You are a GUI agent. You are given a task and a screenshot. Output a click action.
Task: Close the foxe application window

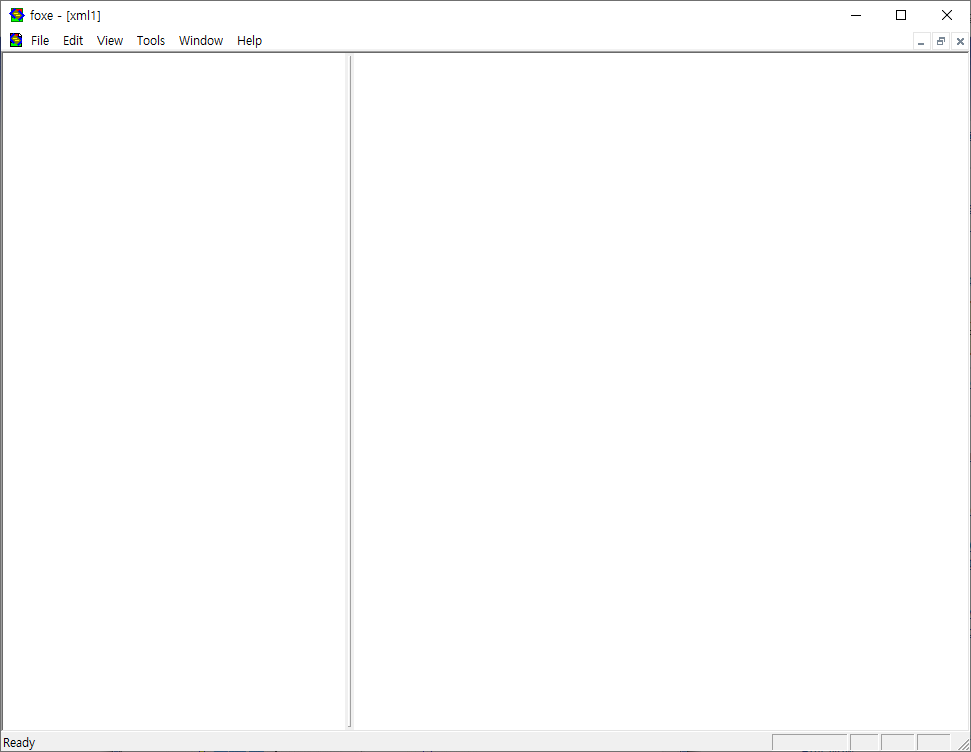(x=947, y=15)
